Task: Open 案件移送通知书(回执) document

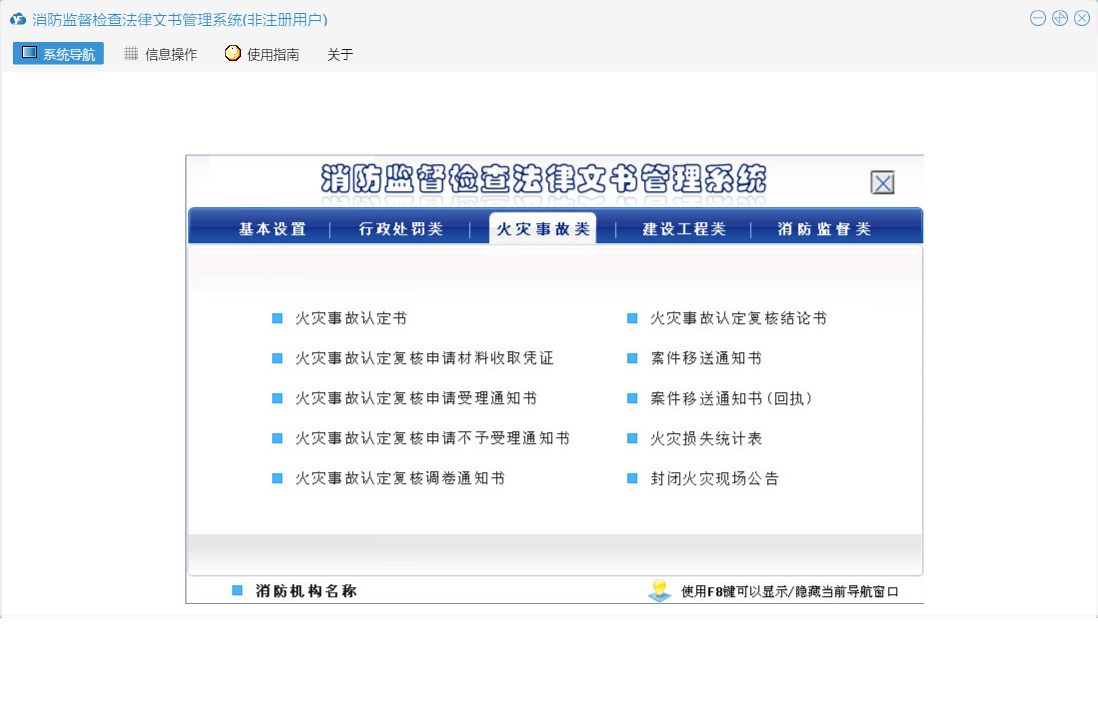Action: (731, 399)
